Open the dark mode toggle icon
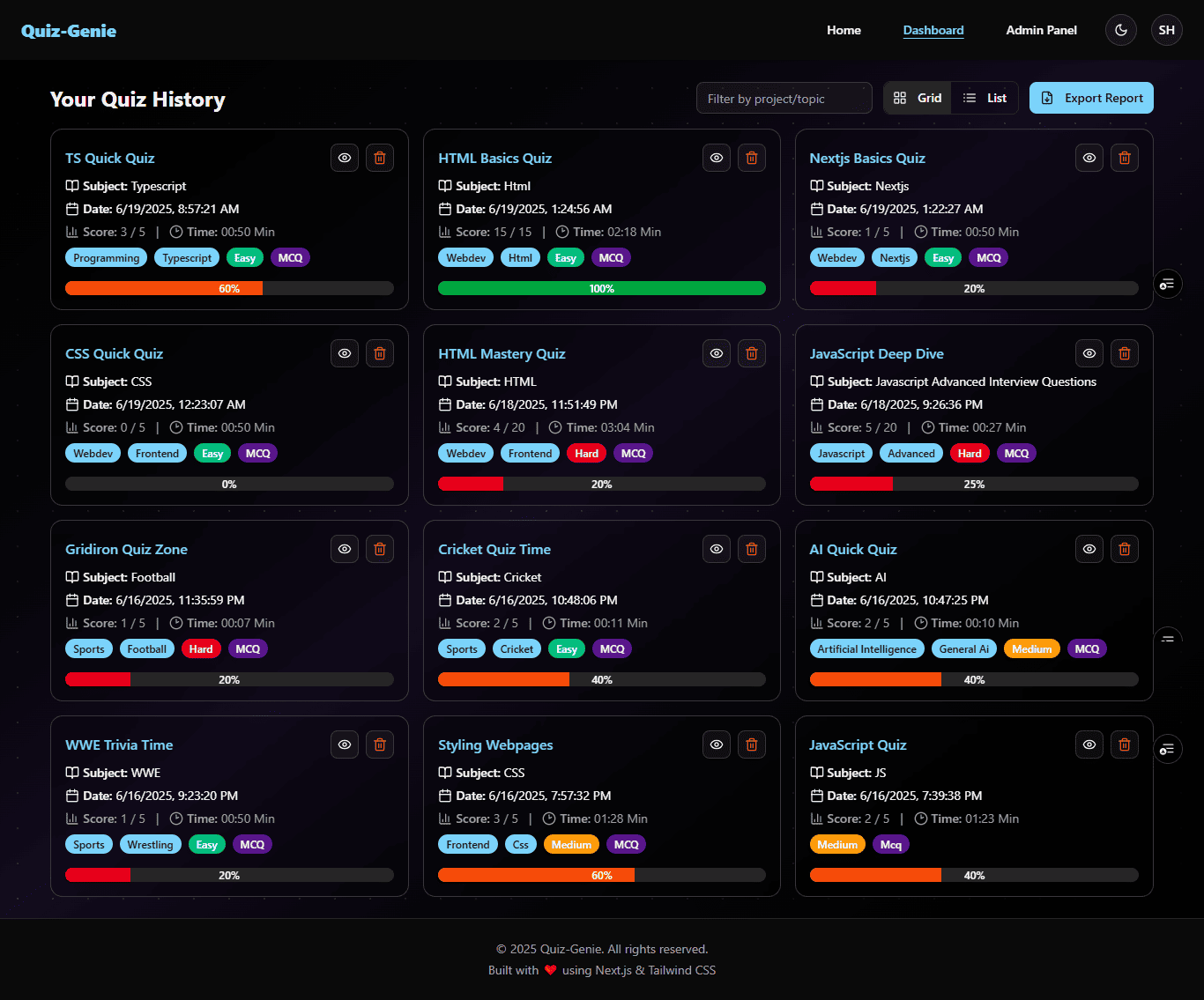Viewport: 1204px width, 1000px height. 1120,29
